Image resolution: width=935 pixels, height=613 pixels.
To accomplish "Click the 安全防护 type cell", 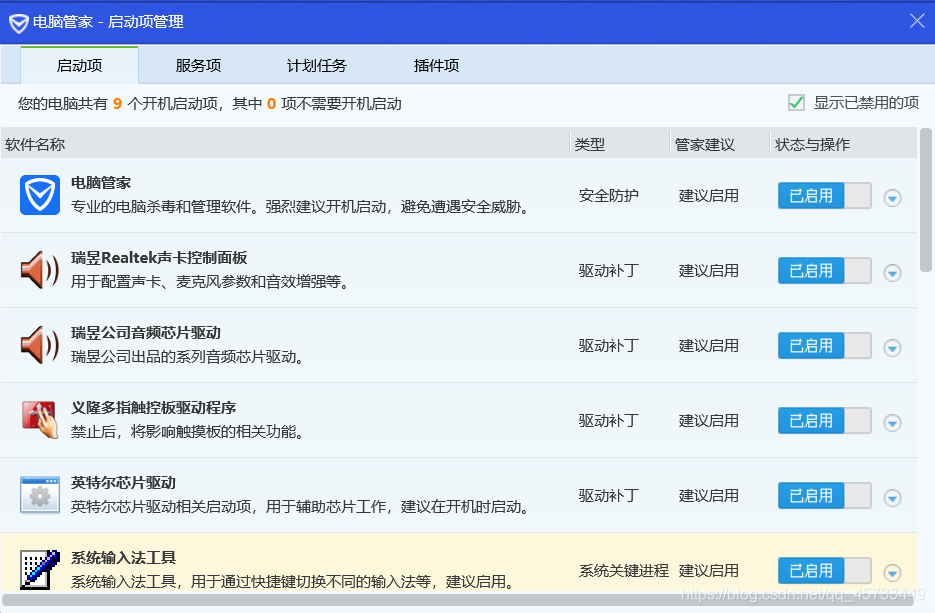I will pyautogui.click(x=609, y=196).
